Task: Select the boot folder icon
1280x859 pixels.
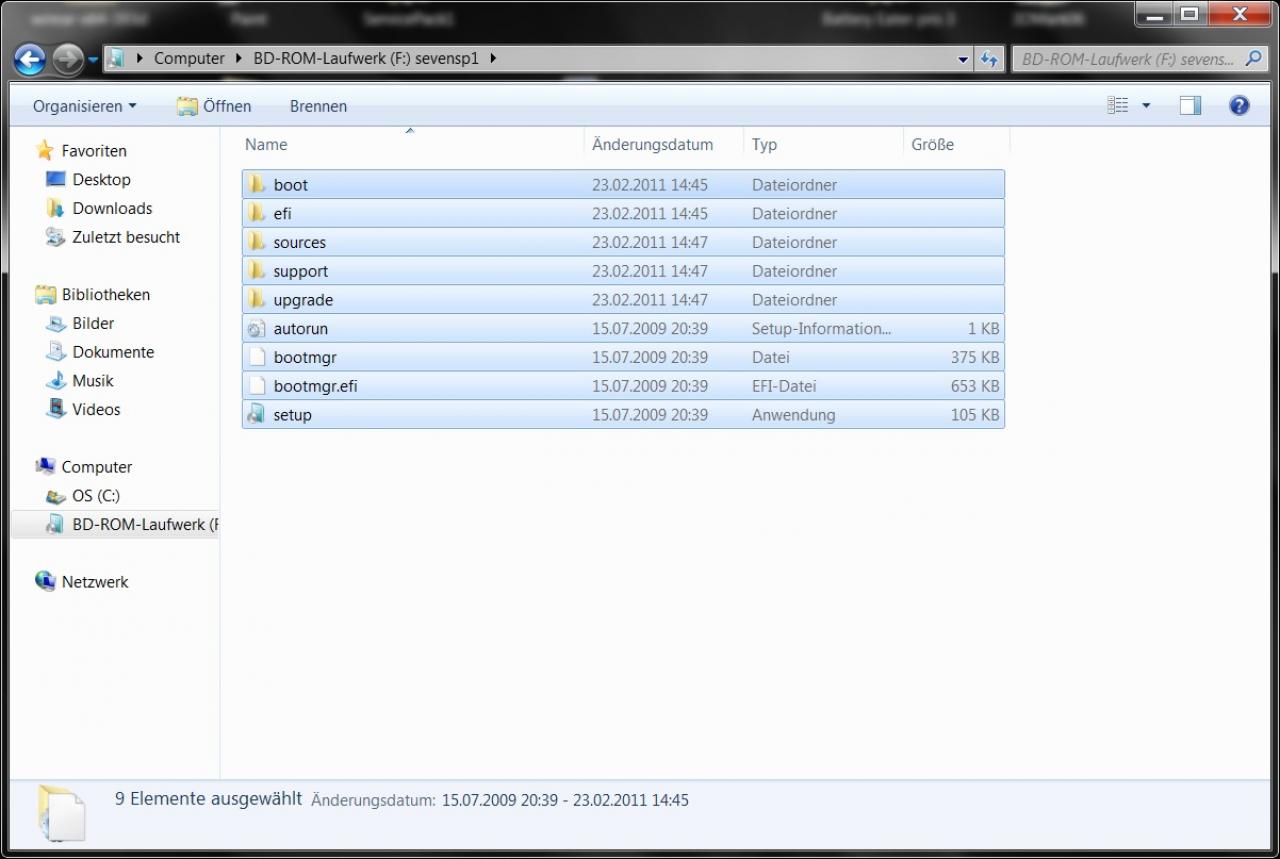Action: [x=257, y=184]
